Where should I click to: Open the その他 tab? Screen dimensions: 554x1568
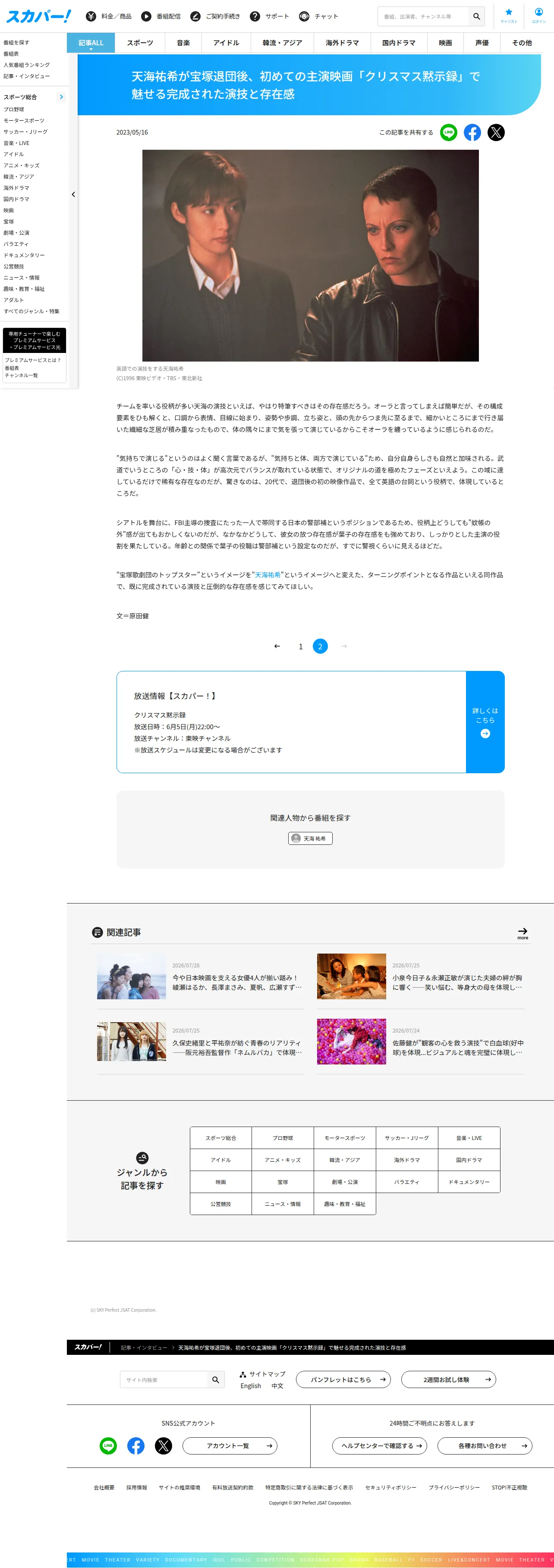[522, 43]
